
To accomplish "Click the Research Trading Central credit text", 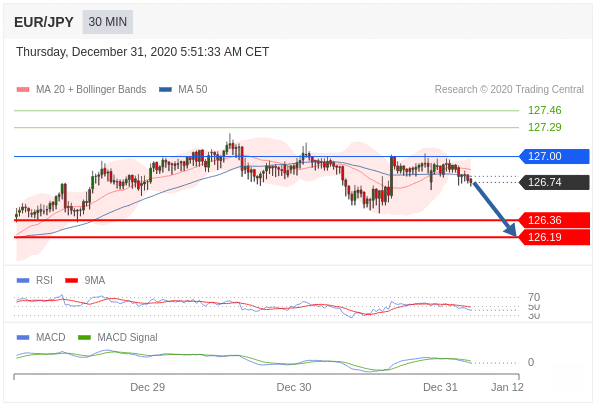I will pyautogui.click(x=509, y=89).
